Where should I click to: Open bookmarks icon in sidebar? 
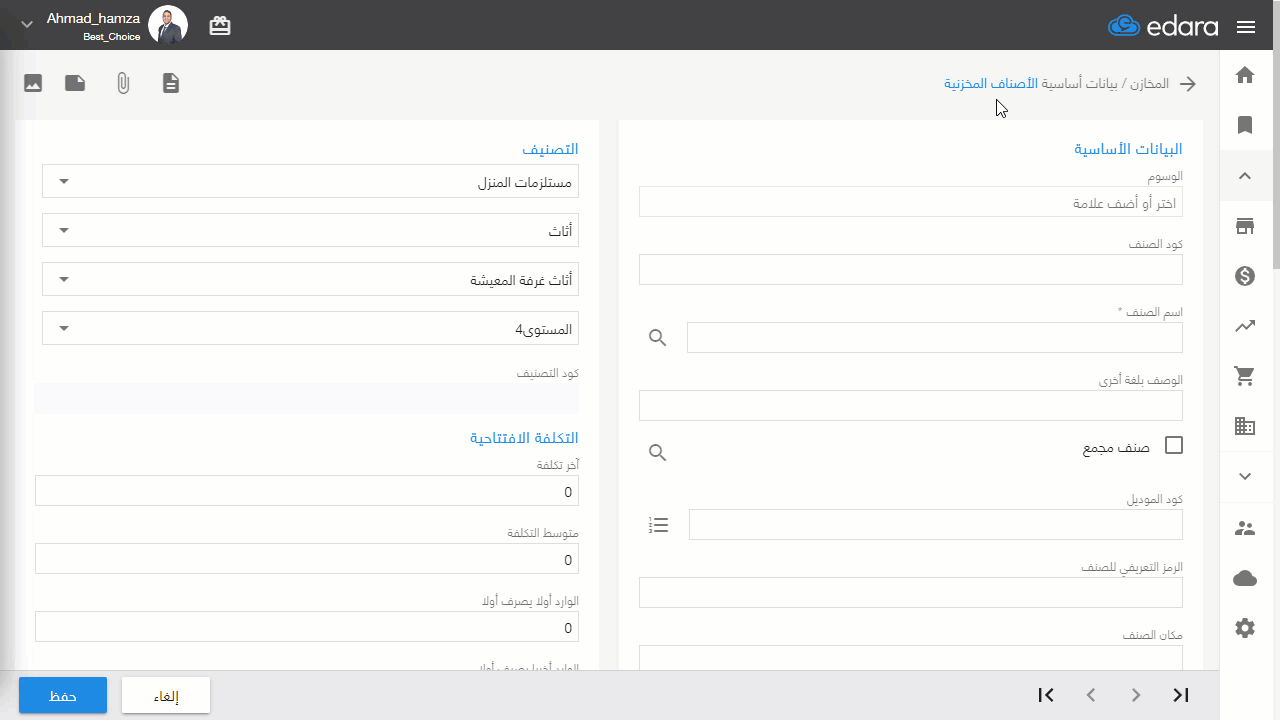pyautogui.click(x=1245, y=125)
